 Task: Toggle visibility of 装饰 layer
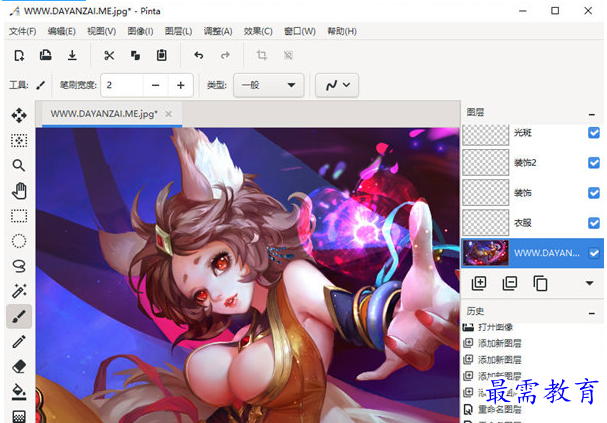(x=594, y=193)
